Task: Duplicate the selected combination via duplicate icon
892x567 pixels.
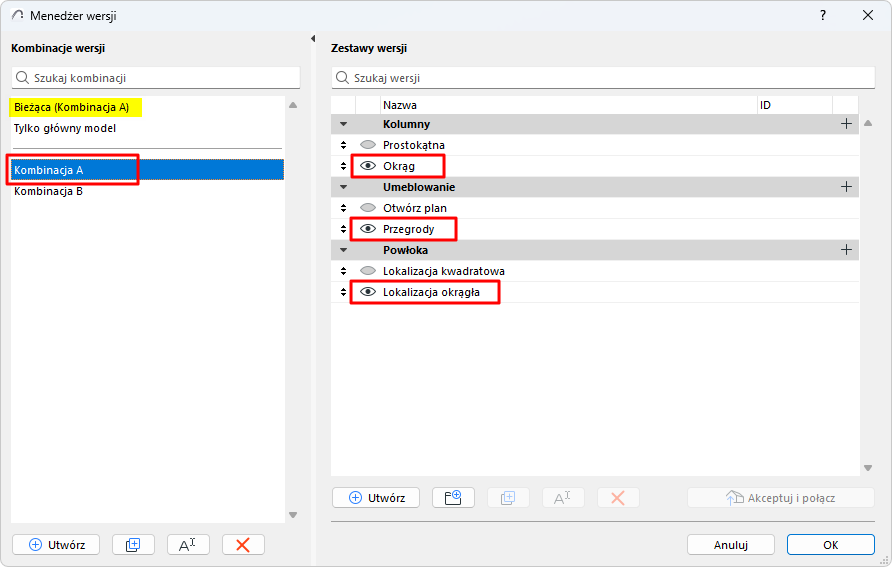Action: click(x=133, y=545)
